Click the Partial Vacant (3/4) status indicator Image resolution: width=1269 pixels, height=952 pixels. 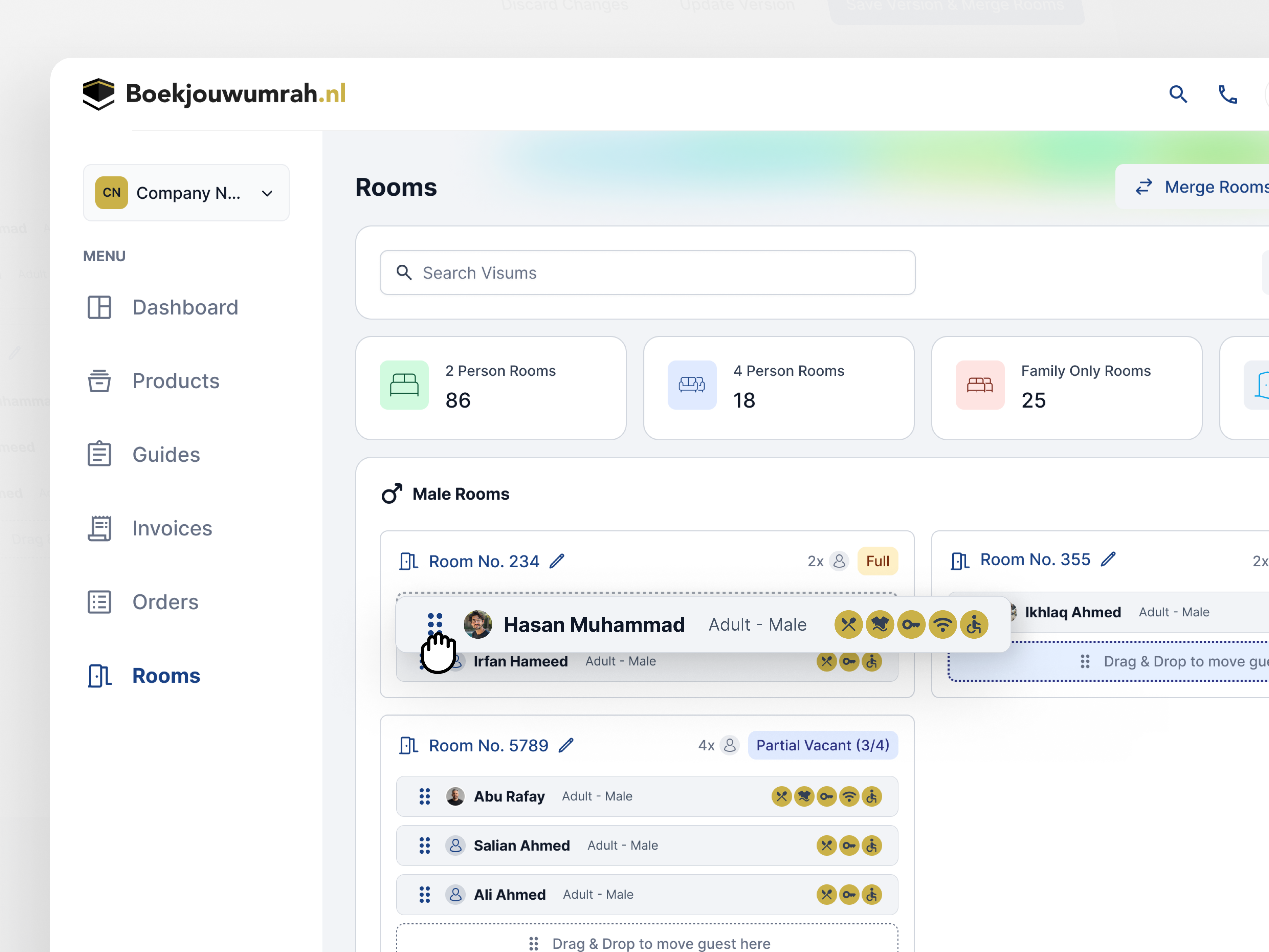[823, 744]
